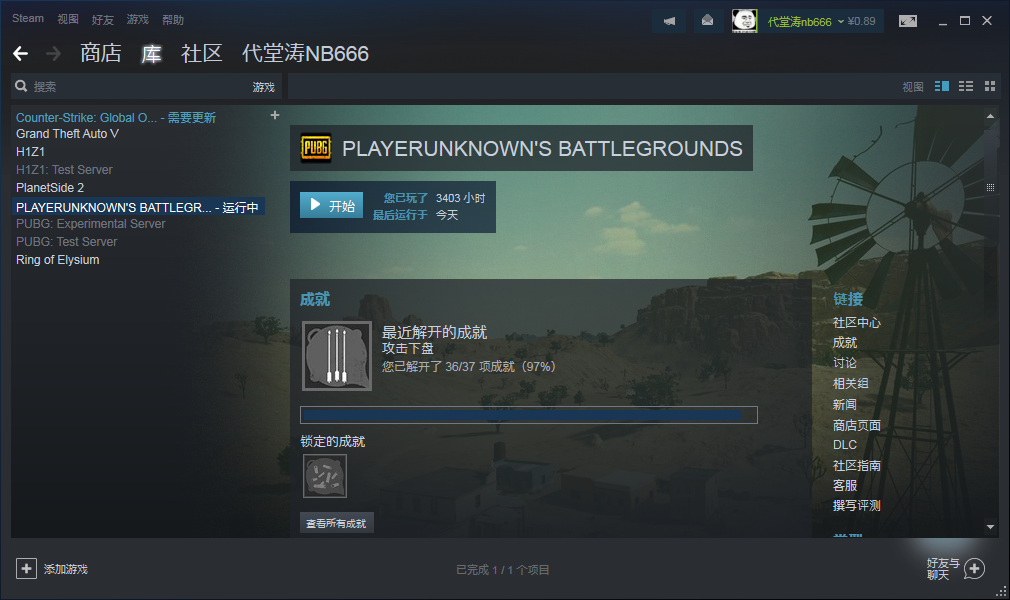1010x600 pixels.
Task: Click the scrollbar down arrow
Action: click(990, 527)
